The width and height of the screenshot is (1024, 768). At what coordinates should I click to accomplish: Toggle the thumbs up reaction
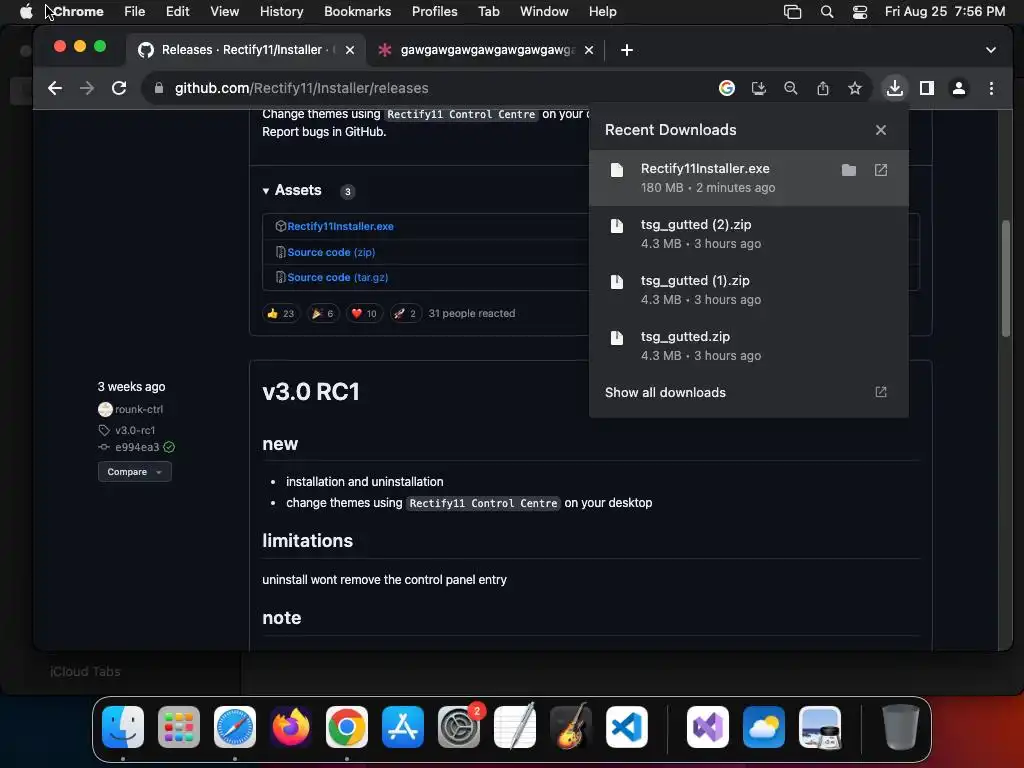pos(281,313)
